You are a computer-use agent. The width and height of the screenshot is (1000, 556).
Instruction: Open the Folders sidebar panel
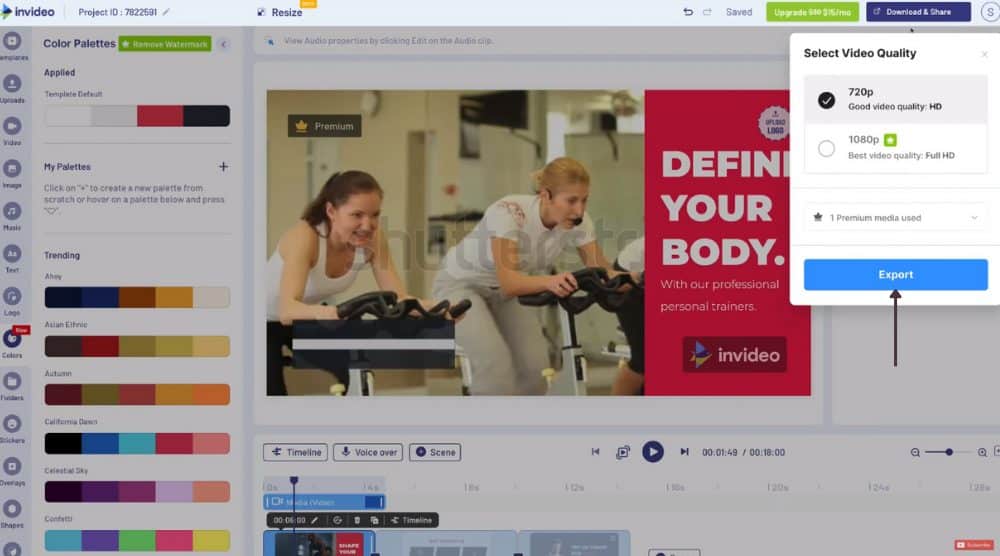pos(12,386)
